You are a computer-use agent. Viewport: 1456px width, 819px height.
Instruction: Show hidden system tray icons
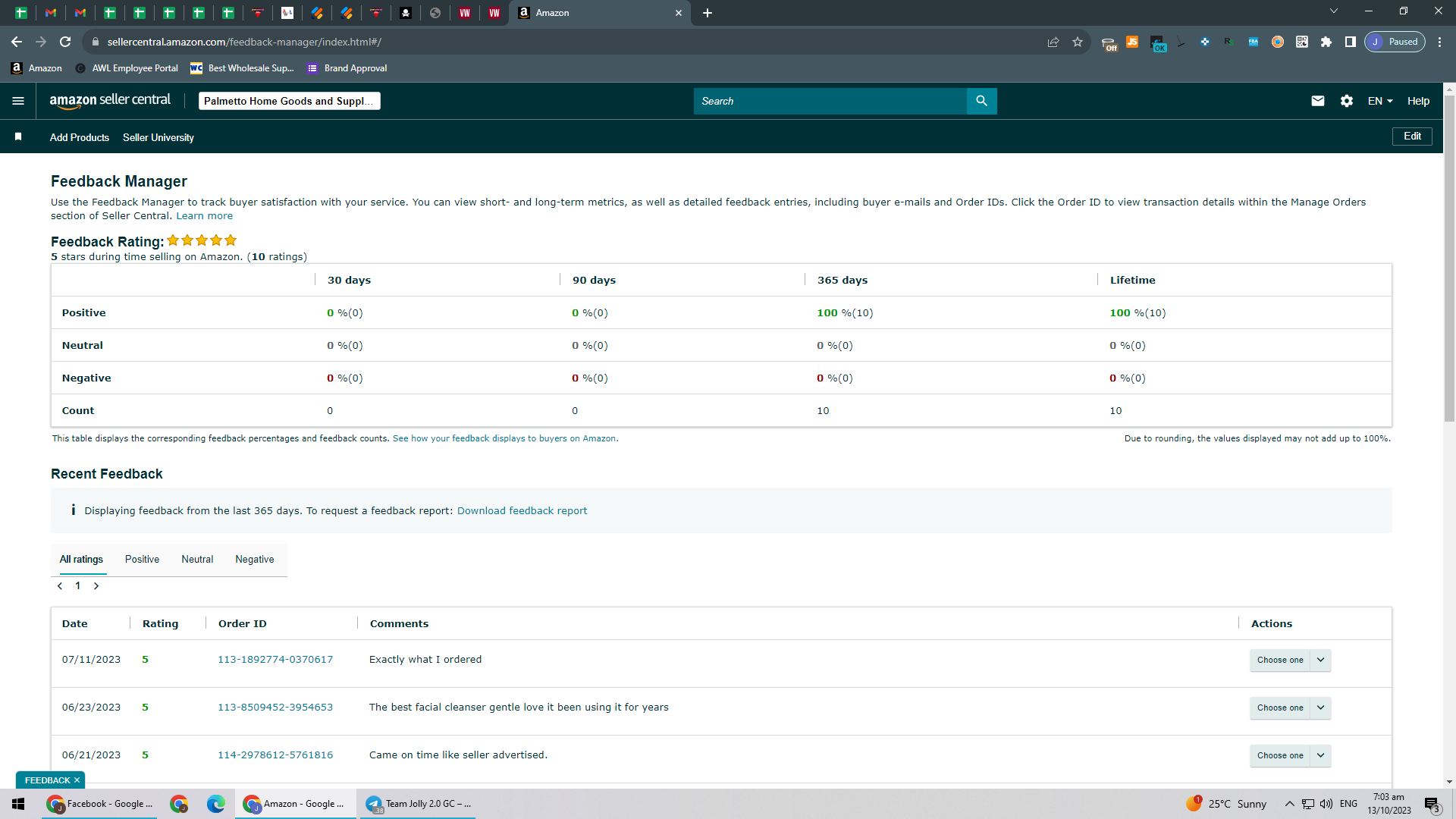coord(1290,804)
